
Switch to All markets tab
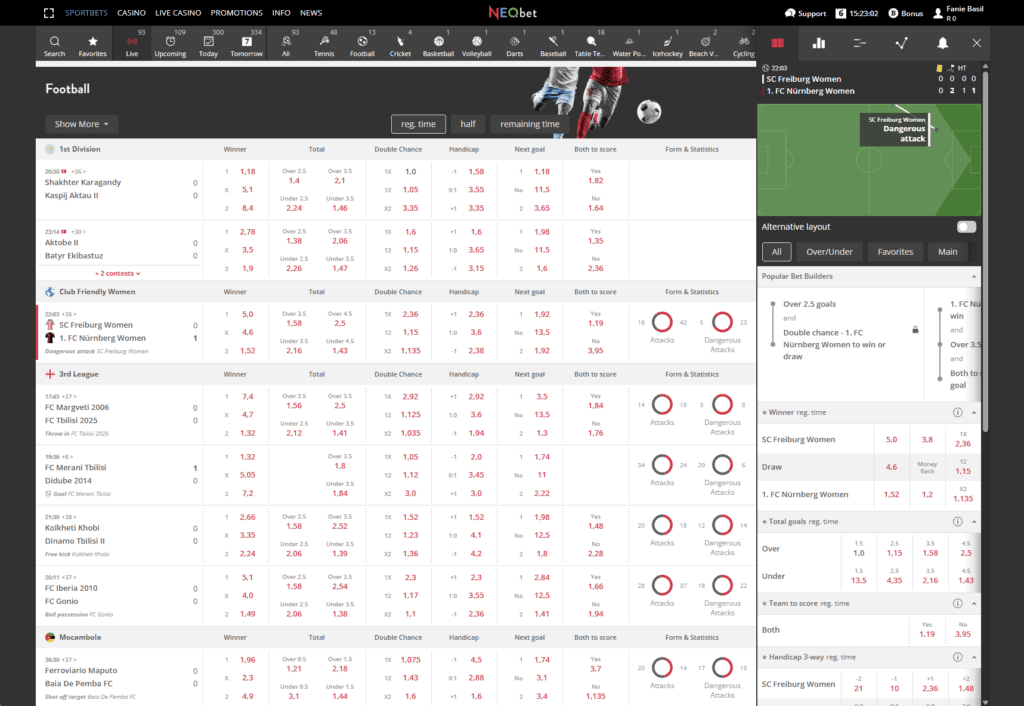click(x=776, y=251)
